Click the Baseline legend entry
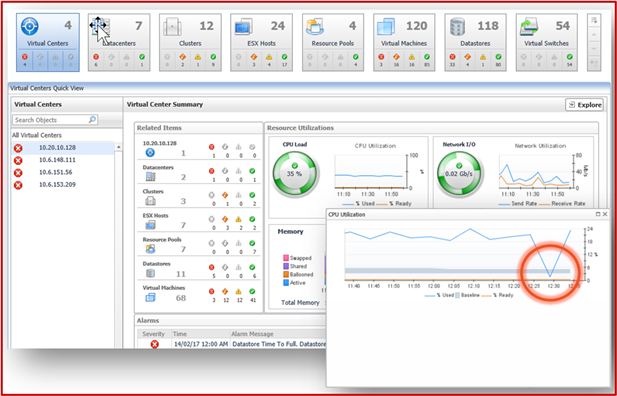This screenshot has height=396, width=617. [467, 295]
